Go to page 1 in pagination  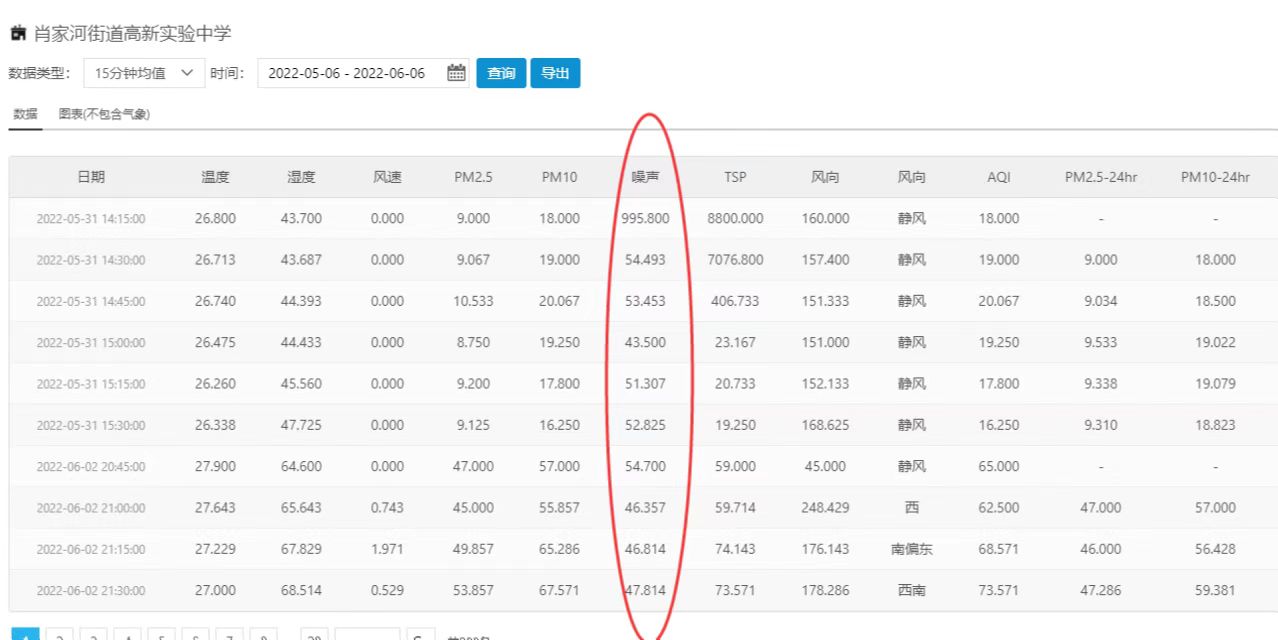coord(25,635)
